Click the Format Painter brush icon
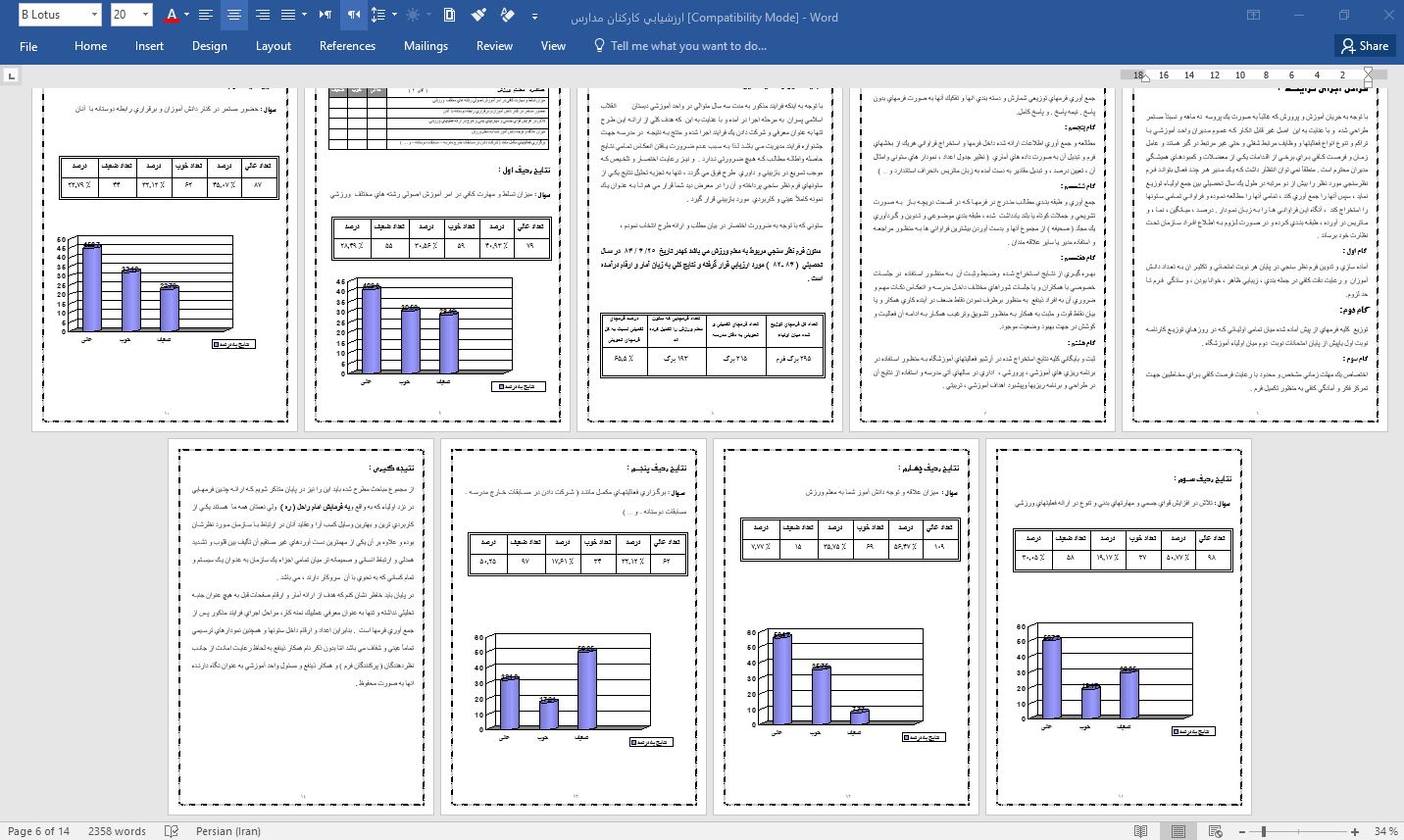 point(478,15)
